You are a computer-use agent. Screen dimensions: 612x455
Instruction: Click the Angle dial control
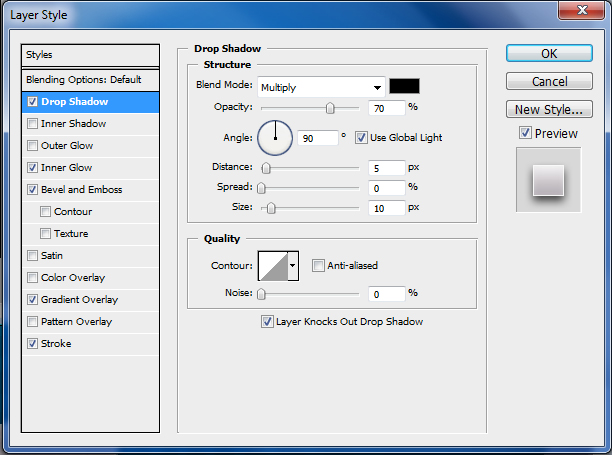(x=275, y=138)
